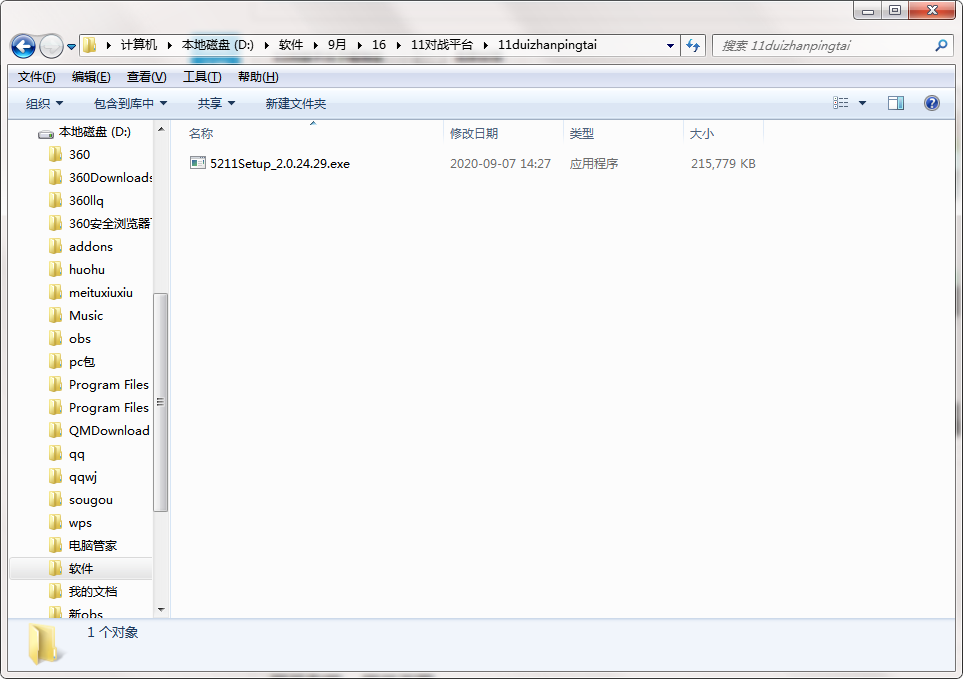This screenshot has height=679, width=963.
Task: Click the Back navigation arrow
Action: (x=22, y=46)
